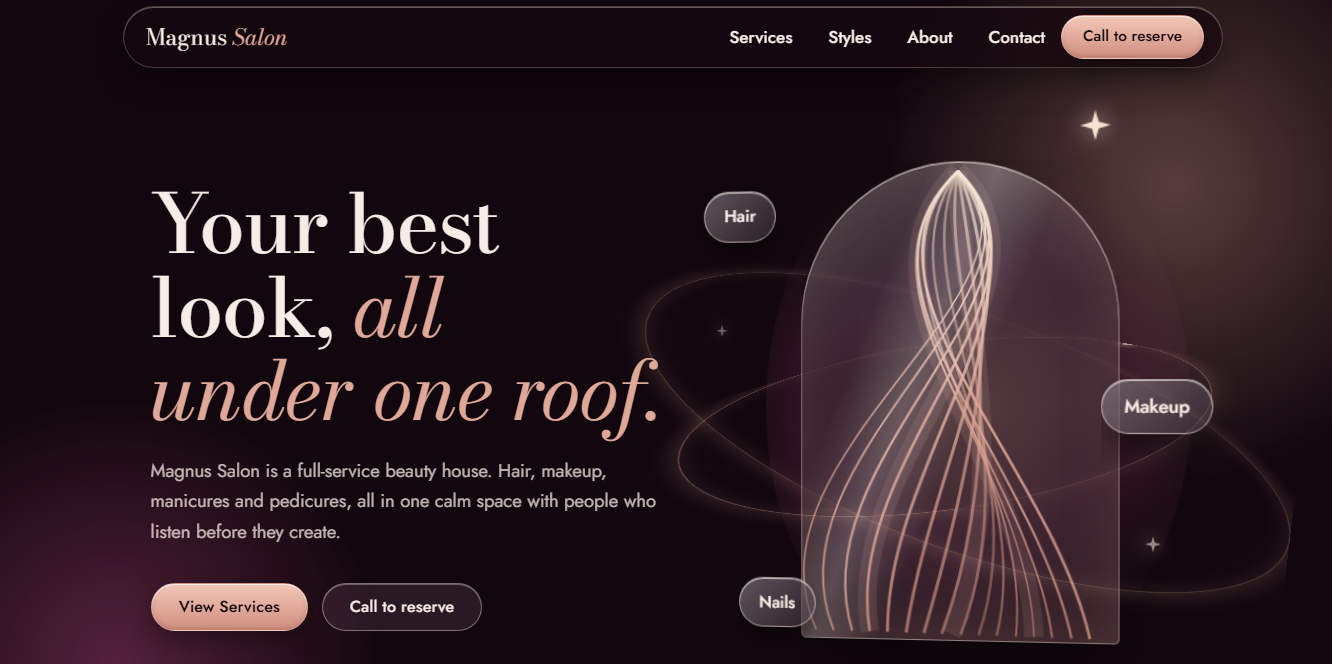Screen dimensions: 1332x664
Task: Select About in the navigation bar
Action: [x=930, y=38]
